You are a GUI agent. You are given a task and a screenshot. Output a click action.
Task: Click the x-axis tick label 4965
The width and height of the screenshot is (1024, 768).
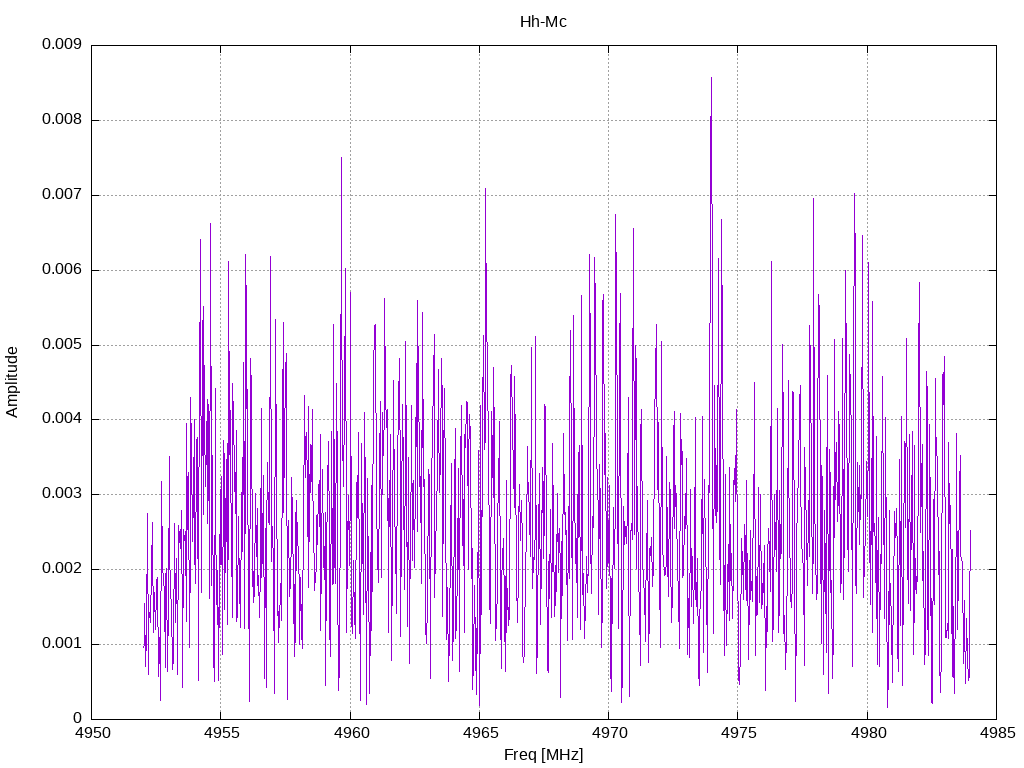[x=480, y=733]
